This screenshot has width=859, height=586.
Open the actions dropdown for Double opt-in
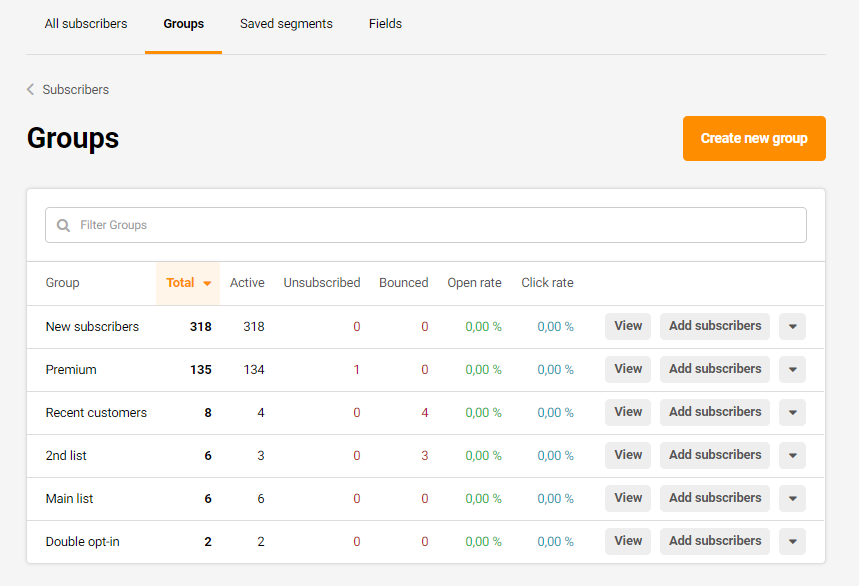pos(792,541)
